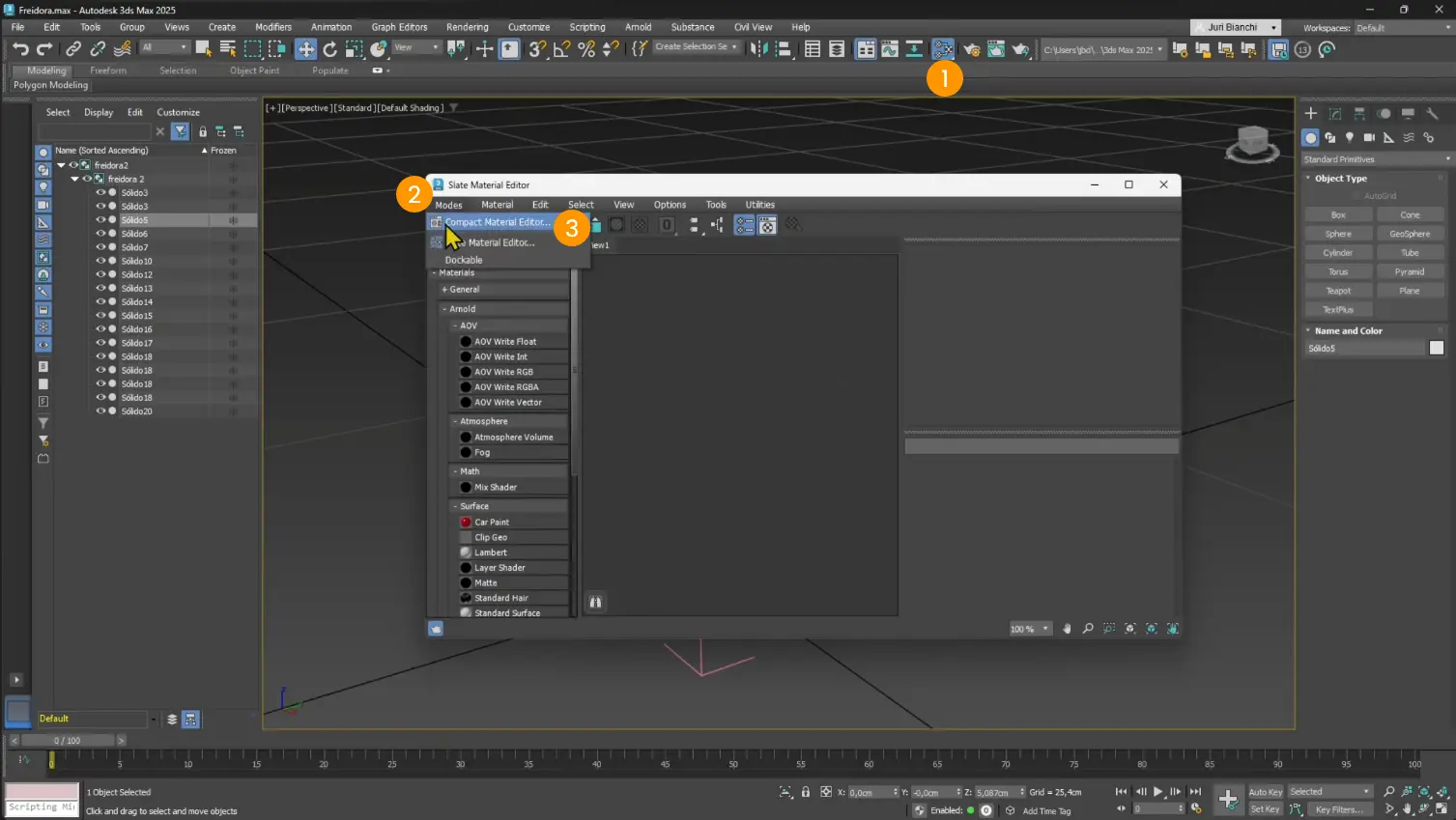Click the Mirror tool icon
The width and height of the screenshot is (1456, 820).
click(759, 49)
